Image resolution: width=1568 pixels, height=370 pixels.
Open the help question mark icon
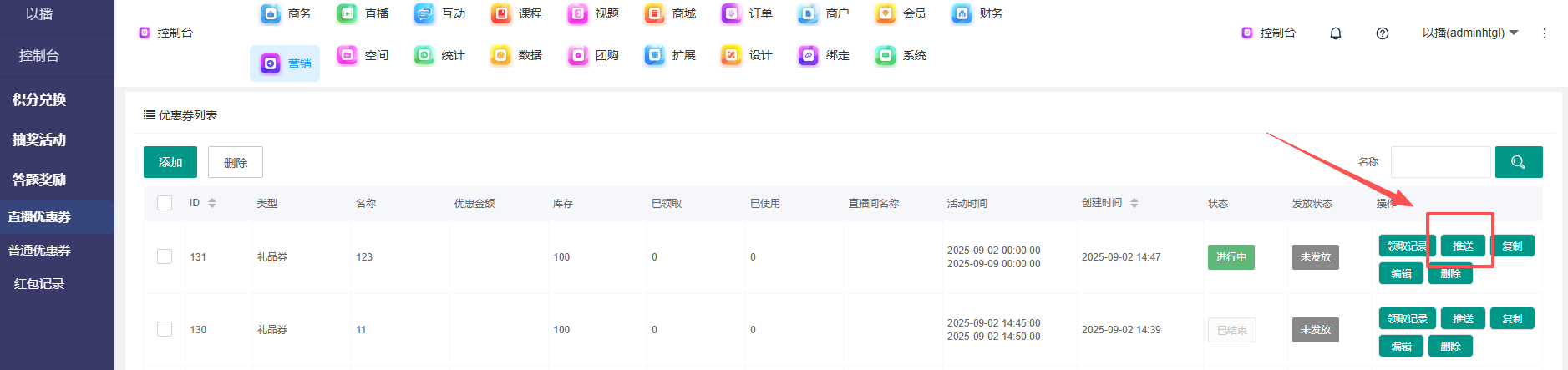coord(1382,33)
